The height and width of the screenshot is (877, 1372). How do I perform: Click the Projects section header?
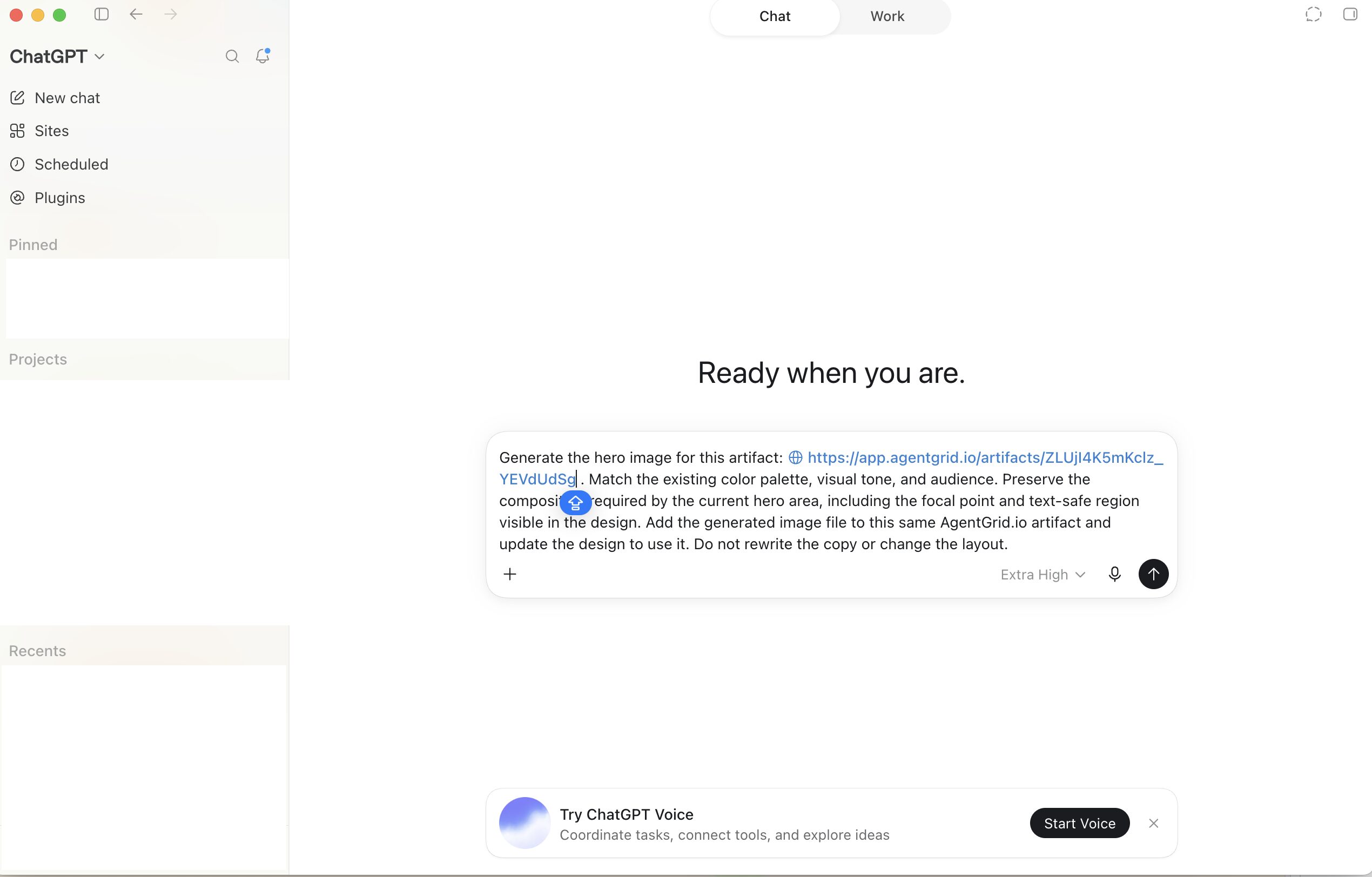(38, 359)
